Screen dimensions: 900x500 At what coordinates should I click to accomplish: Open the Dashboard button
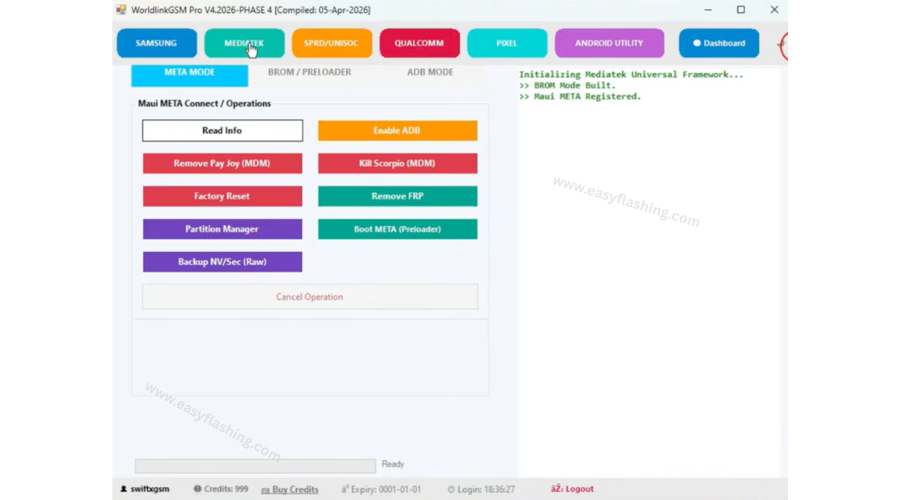pos(718,43)
